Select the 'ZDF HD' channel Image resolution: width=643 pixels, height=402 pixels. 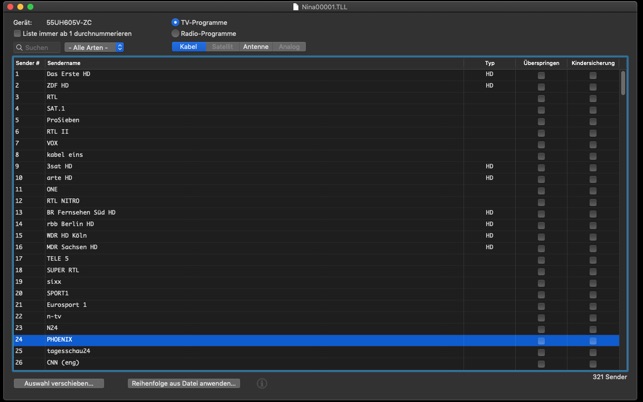[316, 85]
